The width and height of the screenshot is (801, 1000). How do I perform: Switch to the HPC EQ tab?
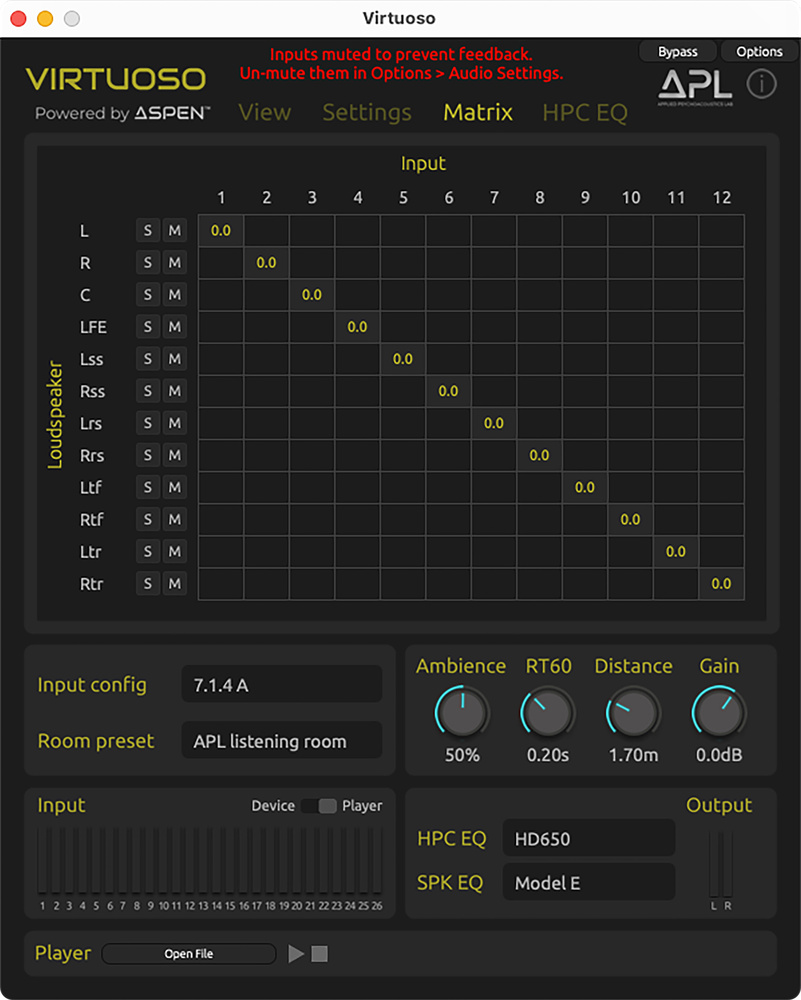coord(585,113)
